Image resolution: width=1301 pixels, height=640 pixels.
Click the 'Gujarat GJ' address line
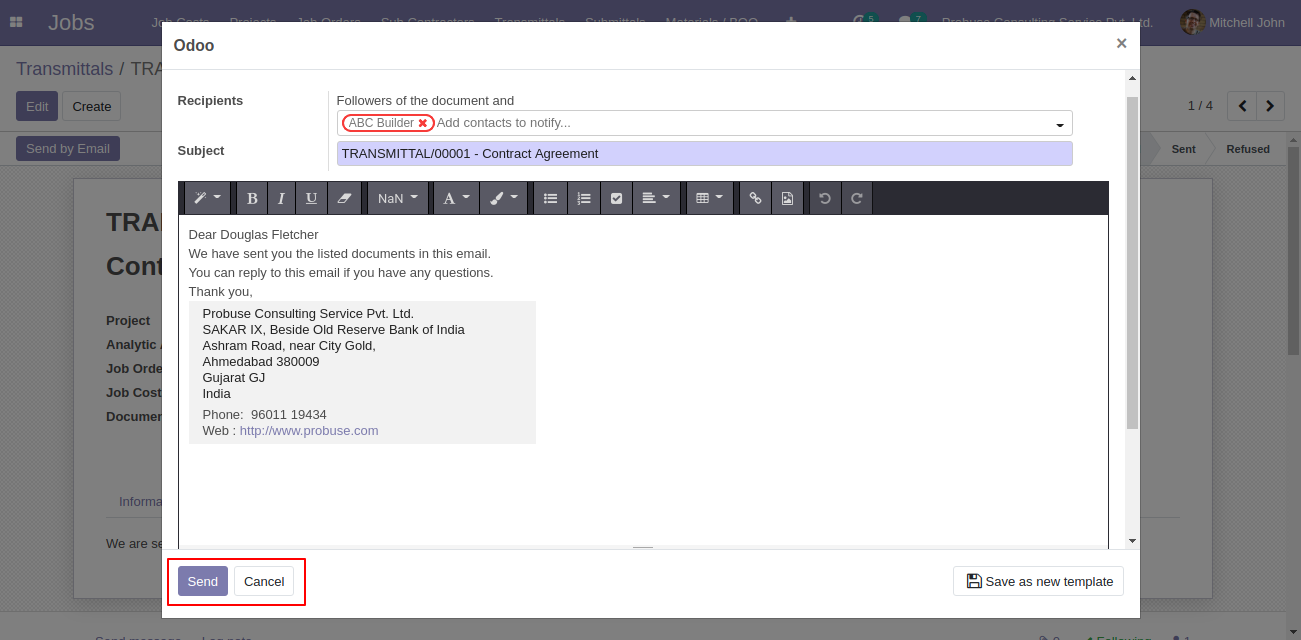234,378
